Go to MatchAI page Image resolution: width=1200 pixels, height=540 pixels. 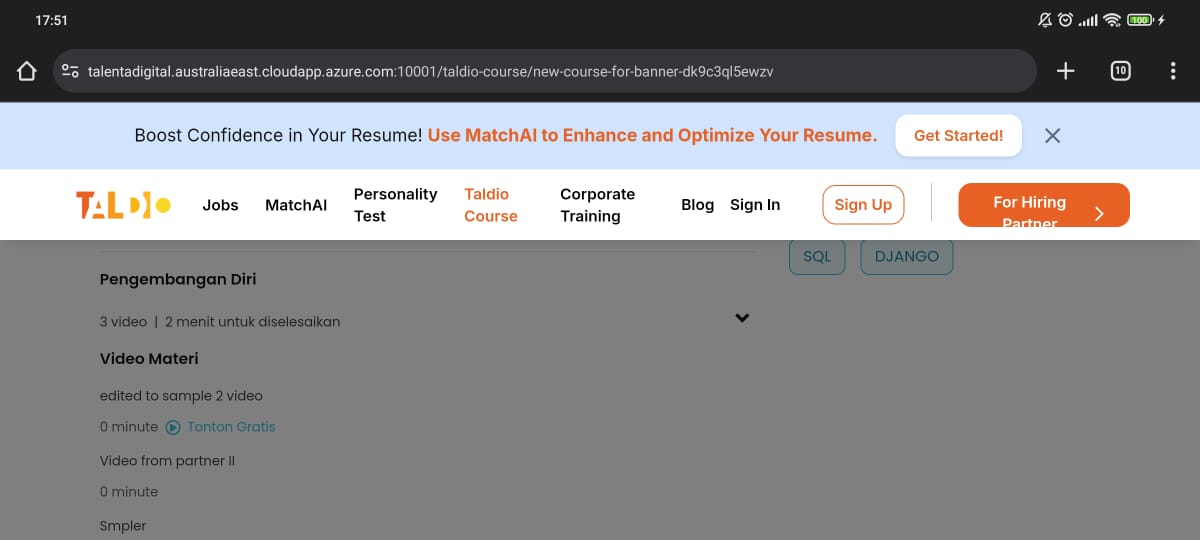296,205
